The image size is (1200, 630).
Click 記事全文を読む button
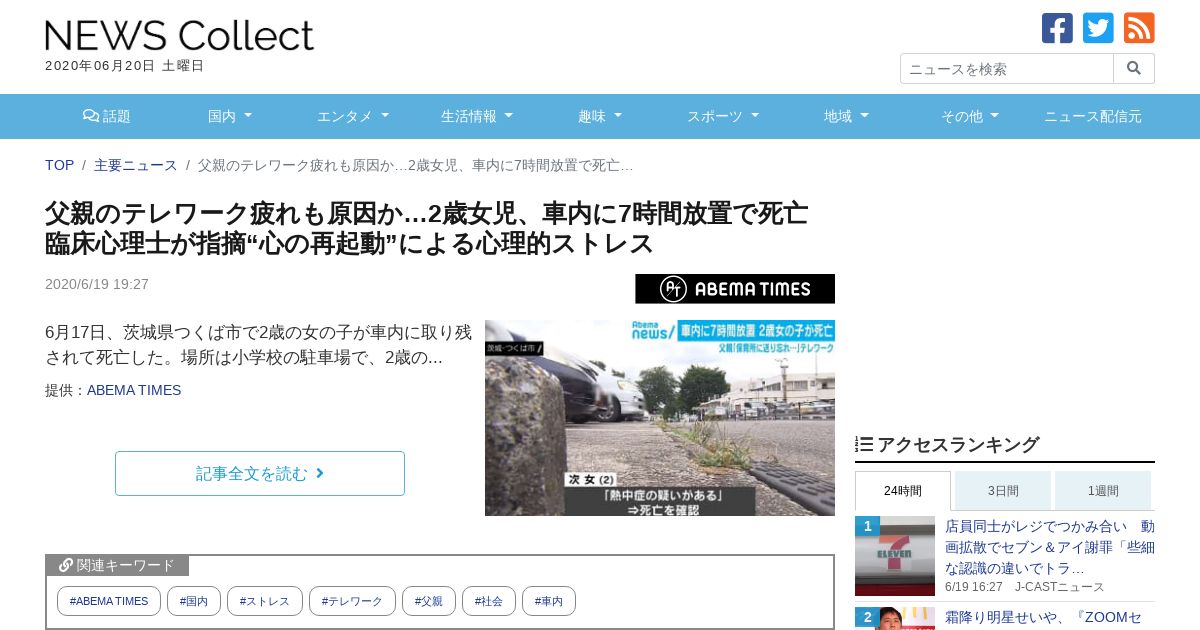tap(260, 473)
